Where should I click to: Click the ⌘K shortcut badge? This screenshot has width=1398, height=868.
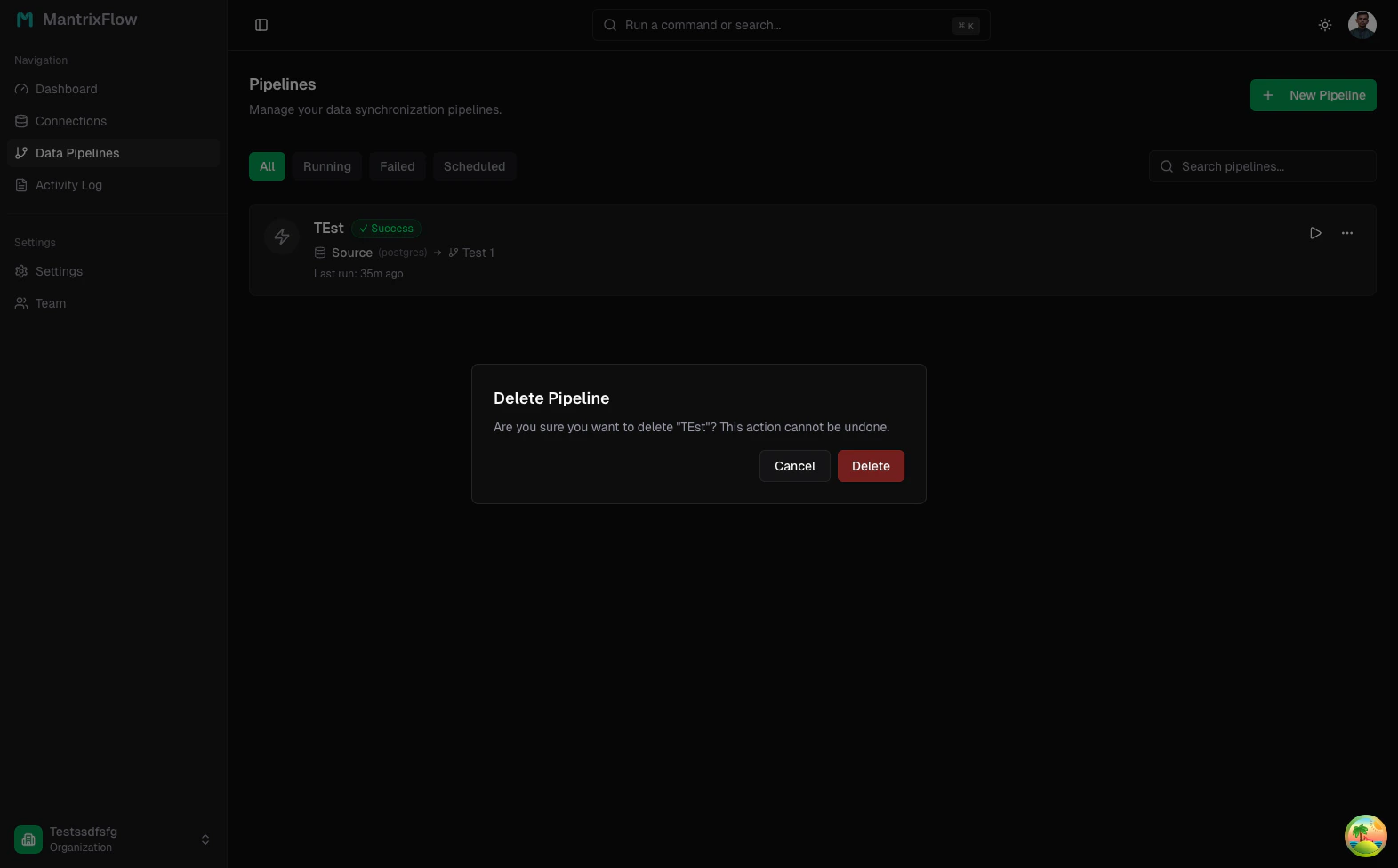966,26
